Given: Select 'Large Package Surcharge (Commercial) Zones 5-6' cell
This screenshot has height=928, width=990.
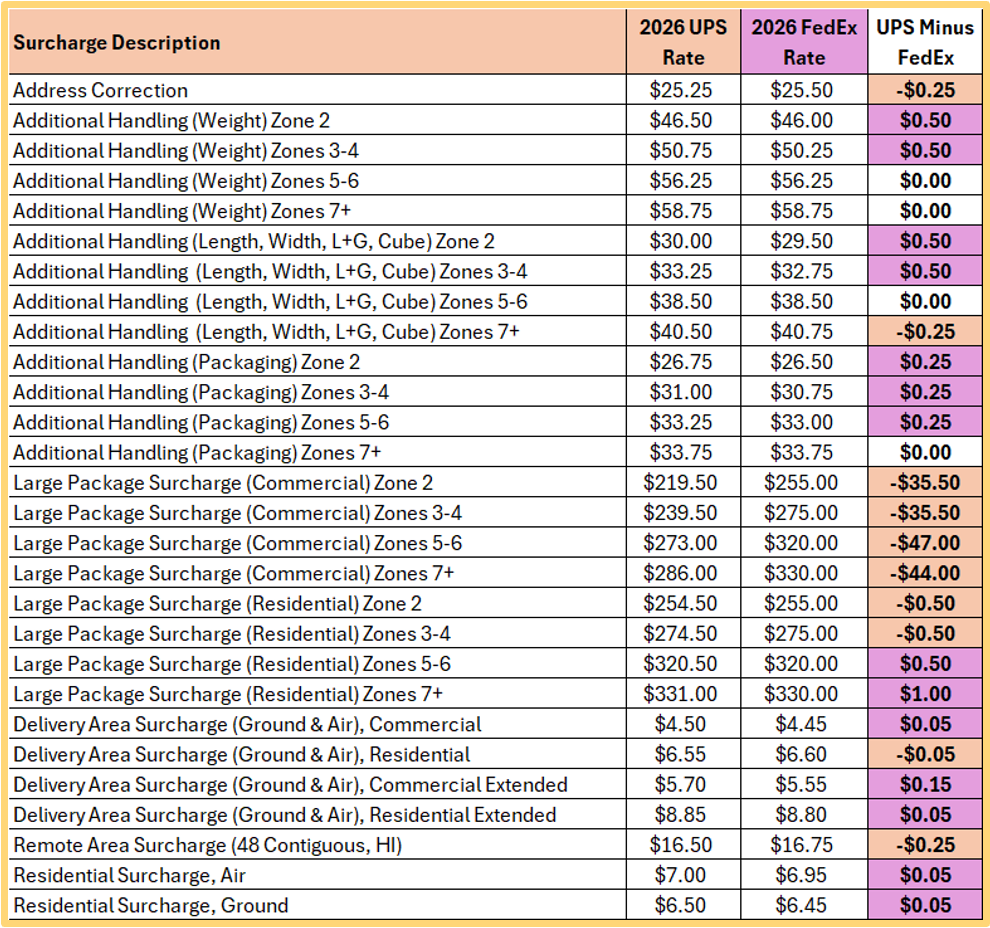Looking at the screenshot, I should pyautogui.click(x=318, y=544).
